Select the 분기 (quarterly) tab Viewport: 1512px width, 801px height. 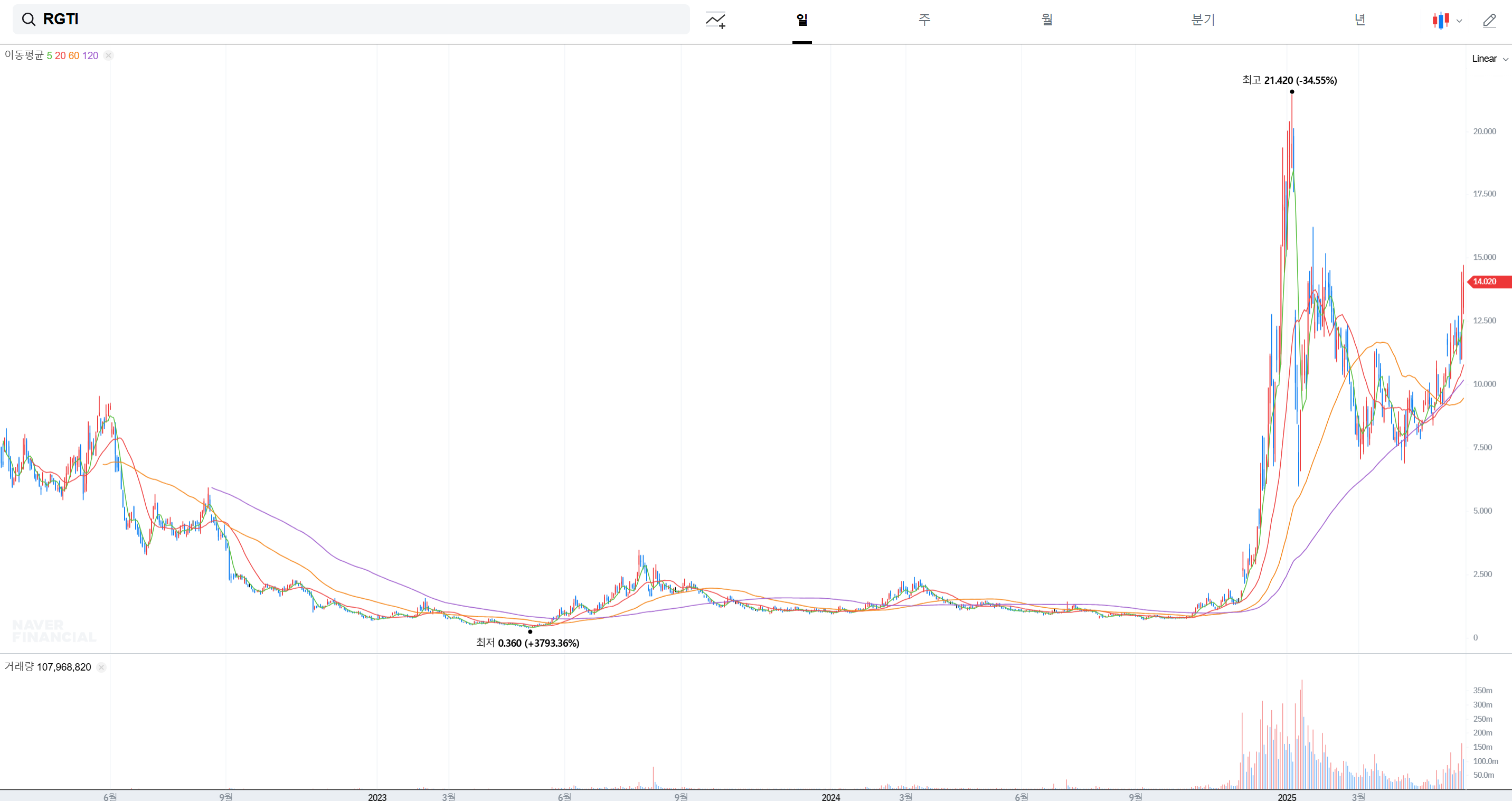click(x=1203, y=20)
